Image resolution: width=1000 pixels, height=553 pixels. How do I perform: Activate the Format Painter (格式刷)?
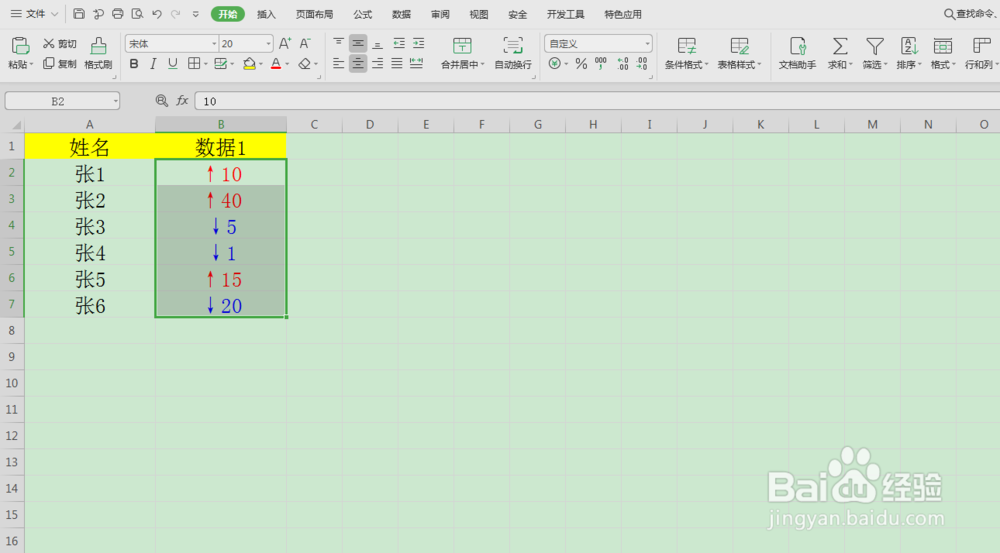[98, 54]
